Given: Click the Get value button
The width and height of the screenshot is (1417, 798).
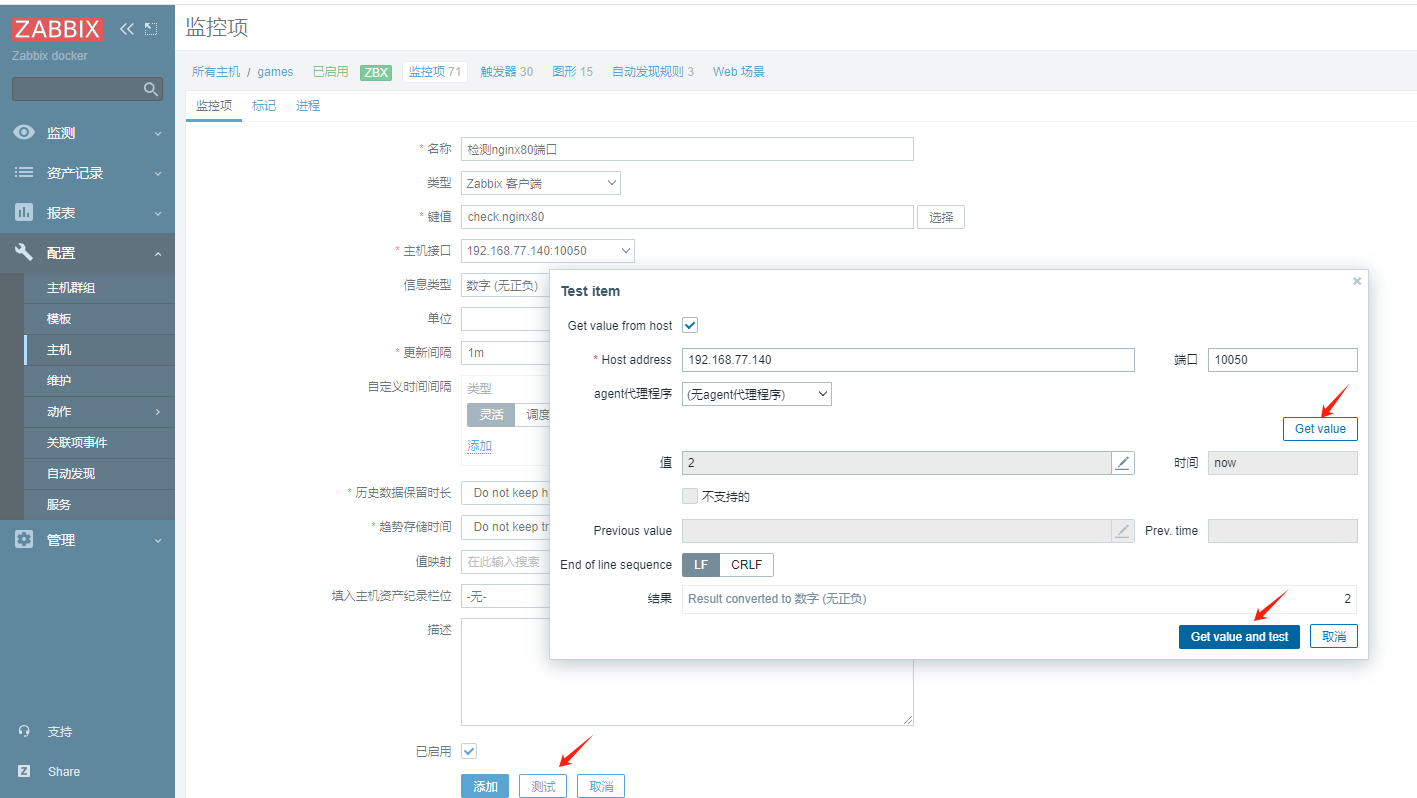Looking at the screenshot, I should (x=1320, y=428).
